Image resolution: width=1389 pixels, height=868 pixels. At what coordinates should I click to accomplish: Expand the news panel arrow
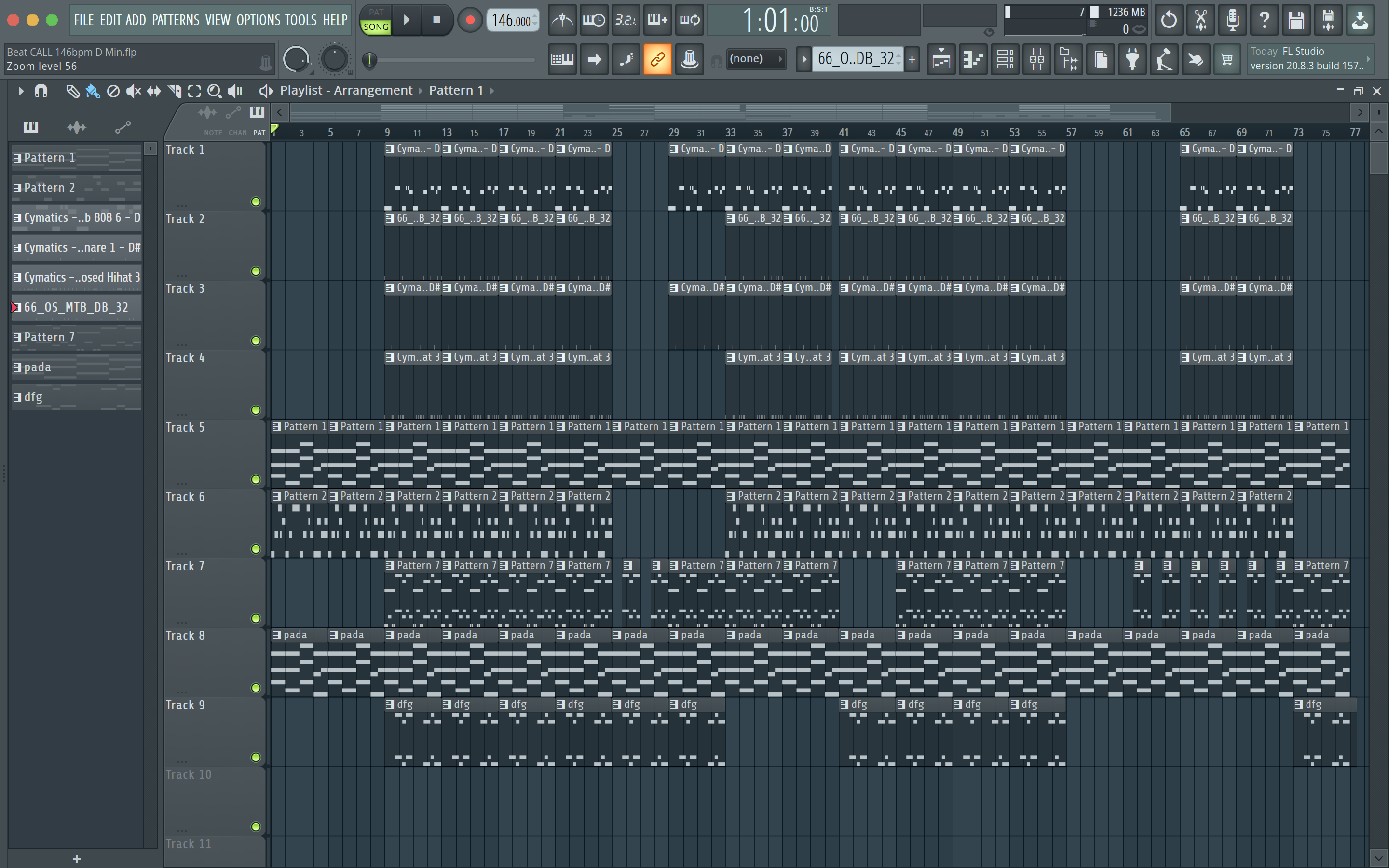click(x=1369, y=58)
